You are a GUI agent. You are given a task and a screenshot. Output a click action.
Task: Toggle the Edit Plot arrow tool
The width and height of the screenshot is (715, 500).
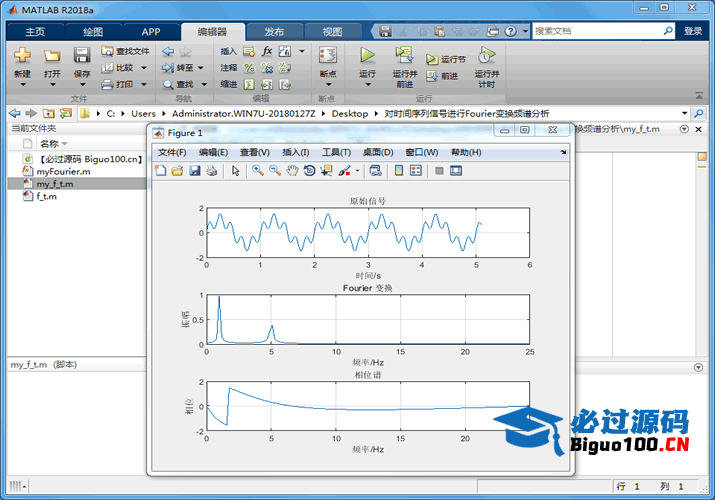click(x=235, y=170)
